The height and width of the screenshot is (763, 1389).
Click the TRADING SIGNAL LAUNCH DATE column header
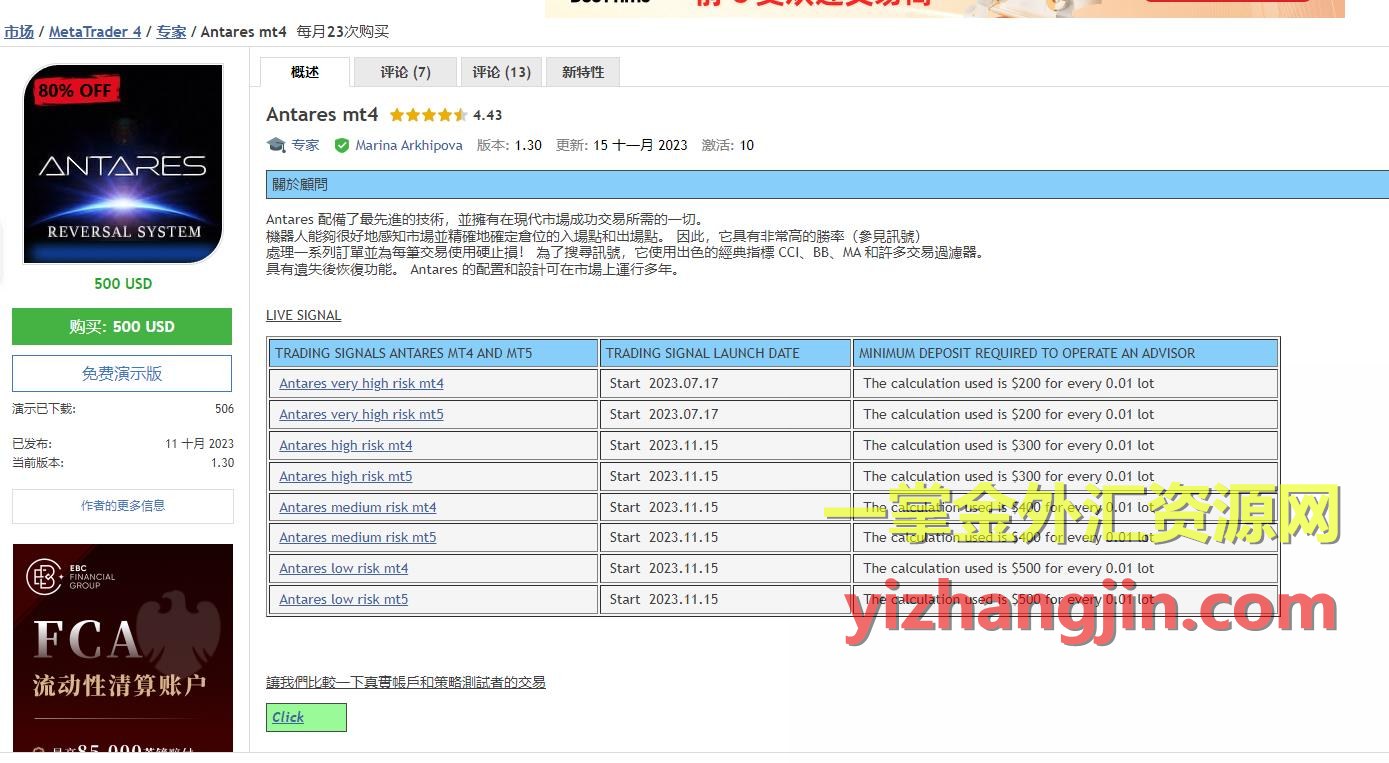pos(726,353)
